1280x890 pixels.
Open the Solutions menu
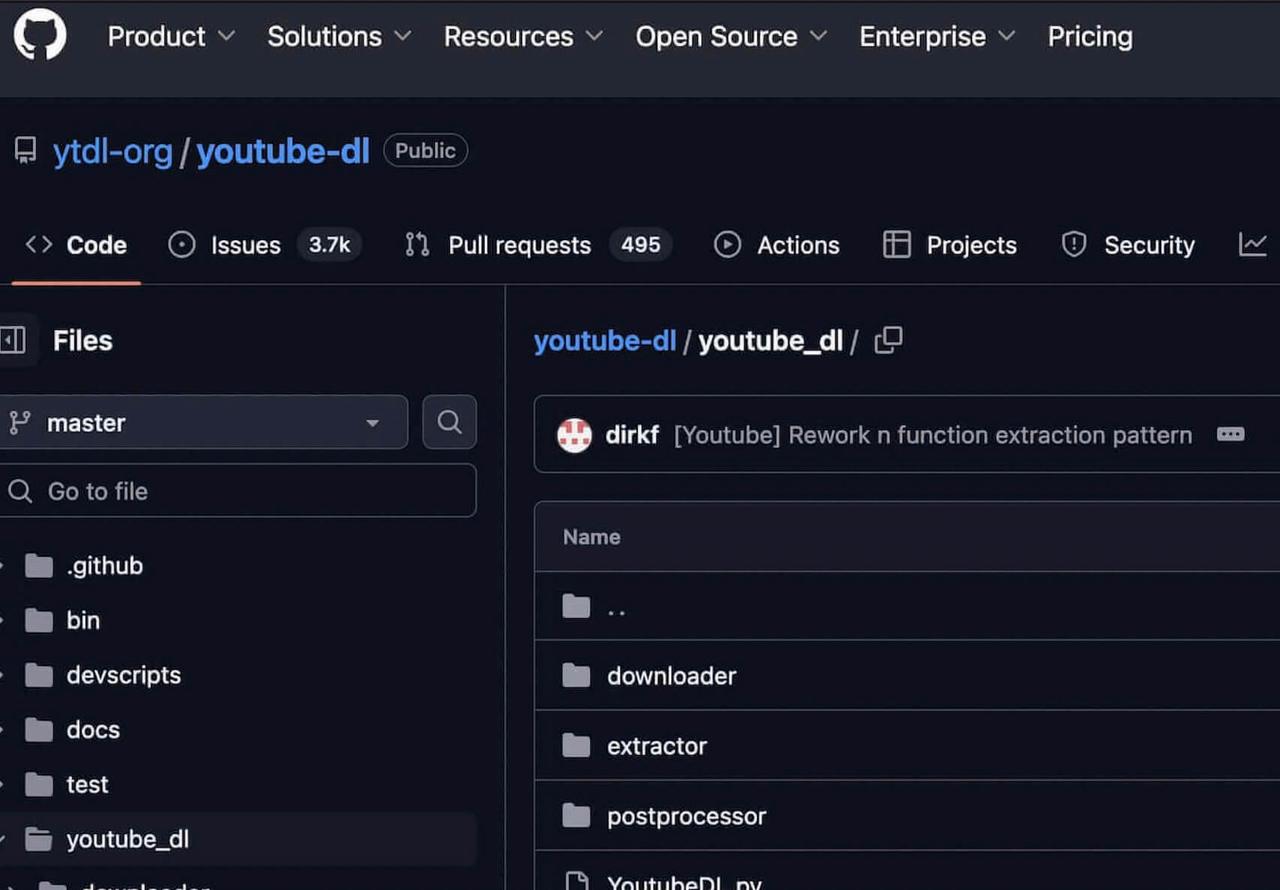339,37
